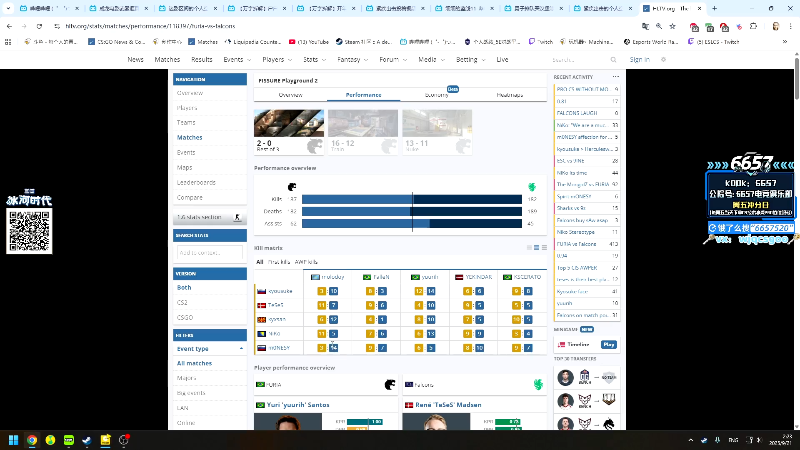This screenshot has width=800, height=450.
Task: Show All kills in Kill matrix
Action: coord(259,262)
